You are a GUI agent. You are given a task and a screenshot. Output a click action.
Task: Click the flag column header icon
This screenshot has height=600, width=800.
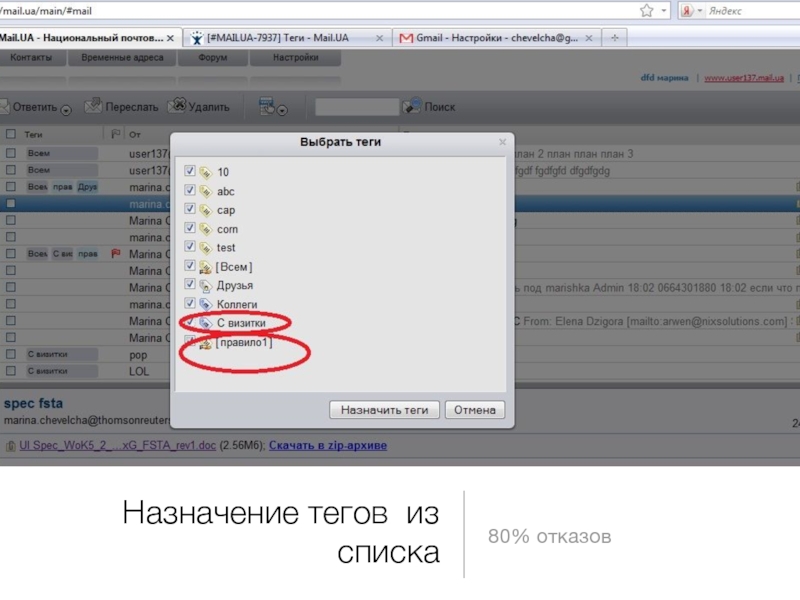tap(115, 134)
